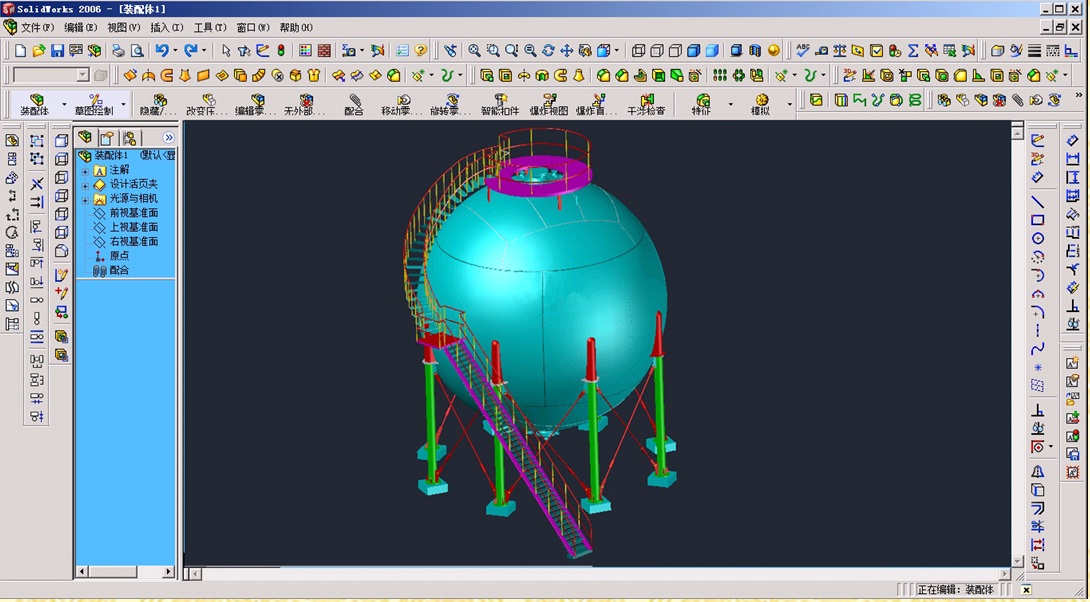Switch to the ConfigurationManager panel tab
Image resolution: width=1090 pixels, height=602 pixels.
(130, 138)
